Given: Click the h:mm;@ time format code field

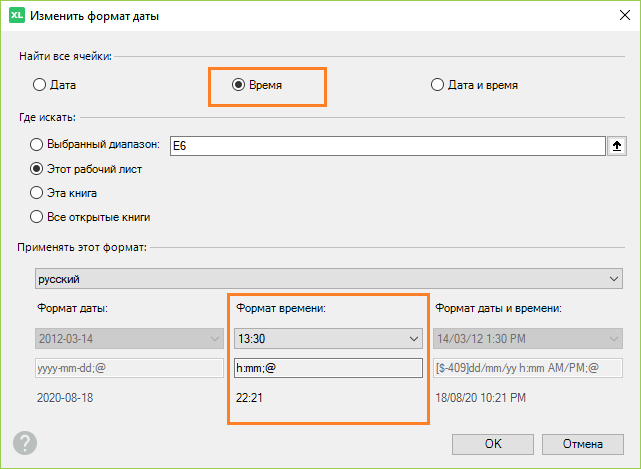Looking at the screenshot, I should [327, 368].
